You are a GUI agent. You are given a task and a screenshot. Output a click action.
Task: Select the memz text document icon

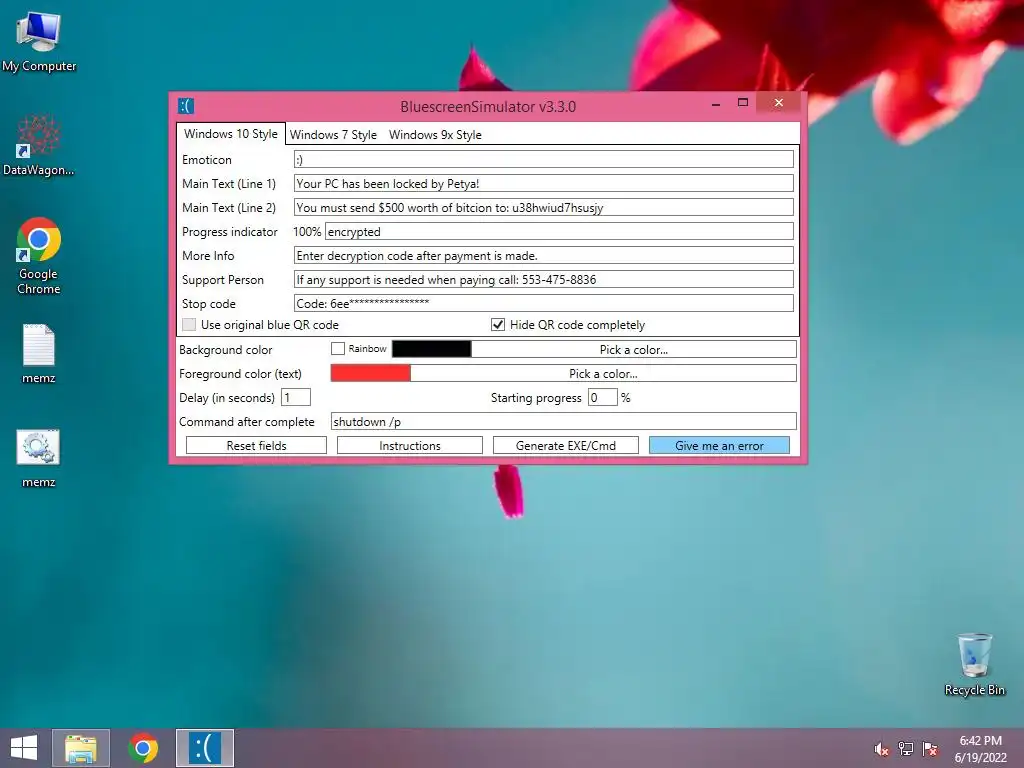tap(39, 353)
